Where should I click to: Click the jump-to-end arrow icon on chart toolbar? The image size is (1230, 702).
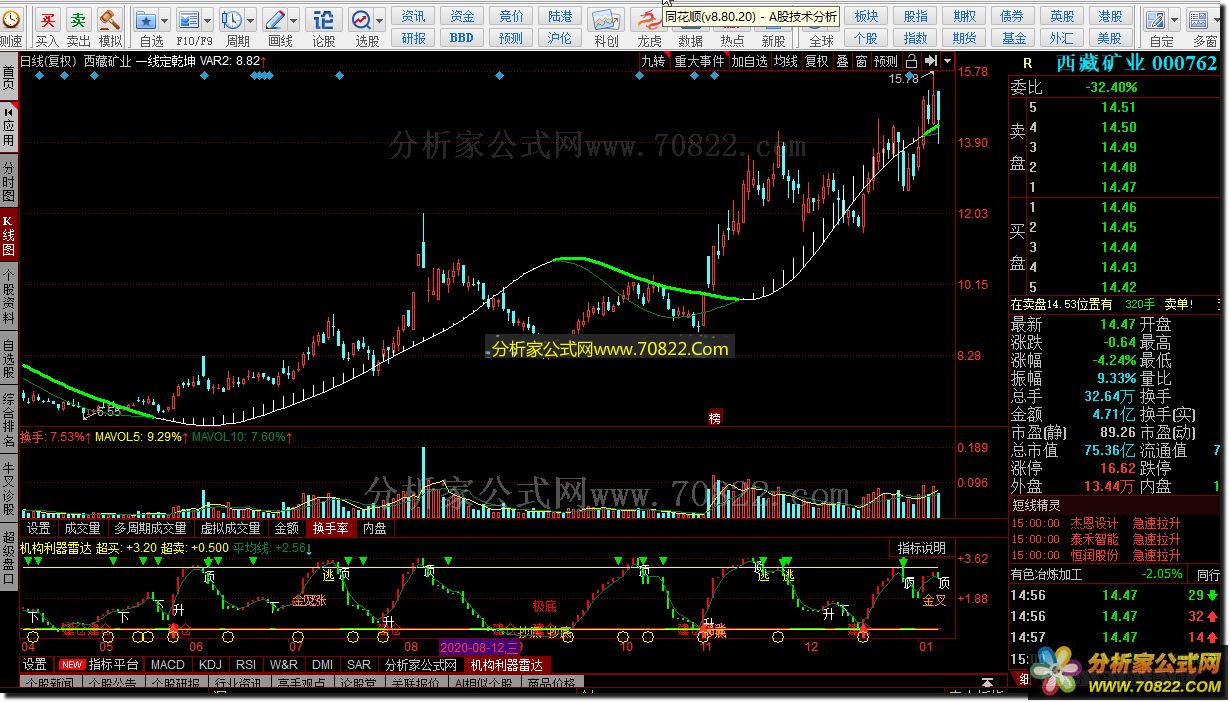point(930,61)
